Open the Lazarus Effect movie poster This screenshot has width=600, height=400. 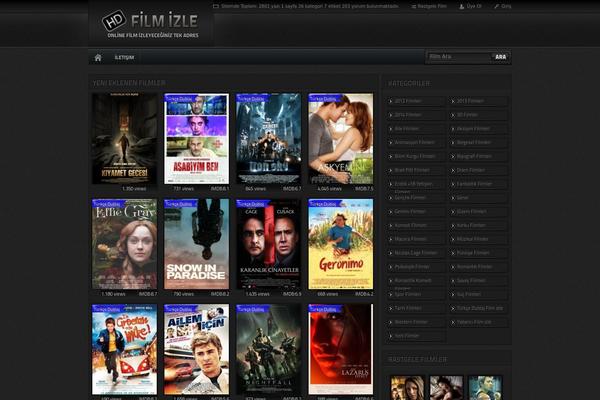(x=341, y=349)
